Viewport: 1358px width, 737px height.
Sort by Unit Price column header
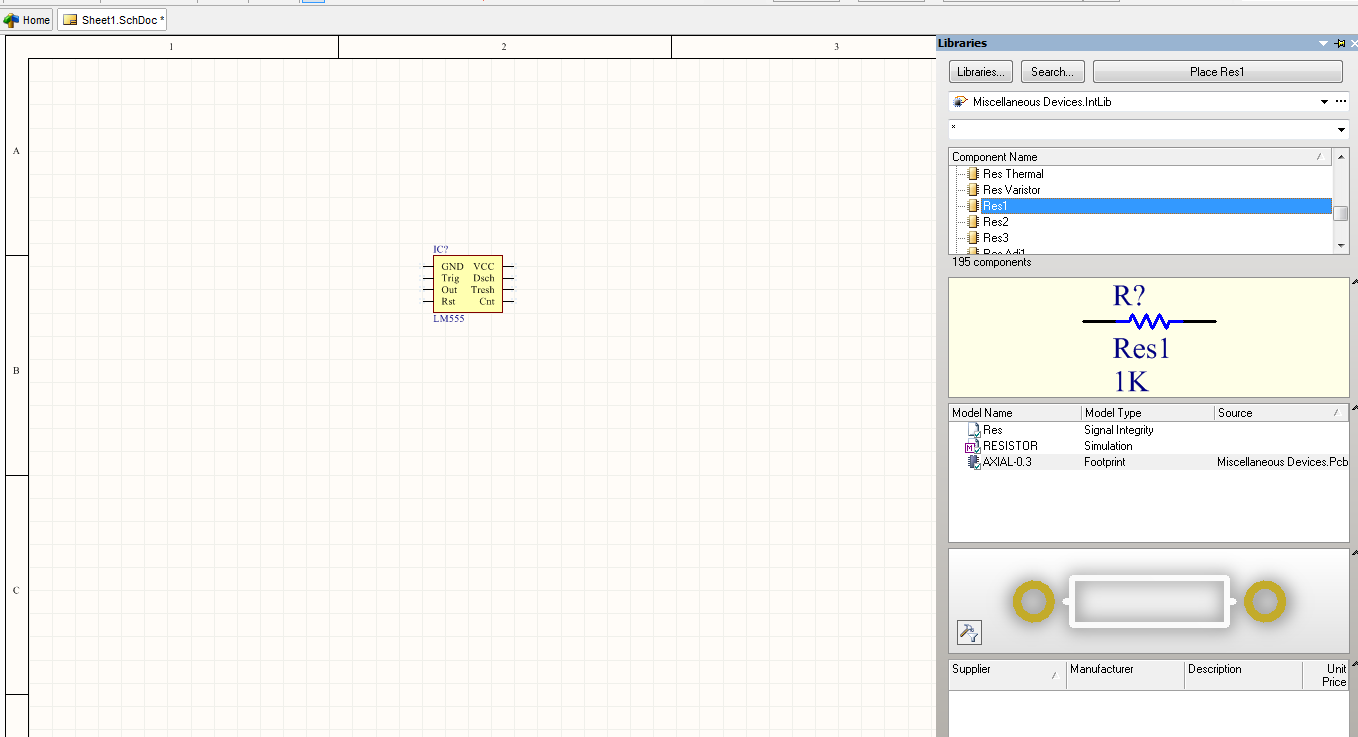pyautogui.click(x=1326, y=675)
